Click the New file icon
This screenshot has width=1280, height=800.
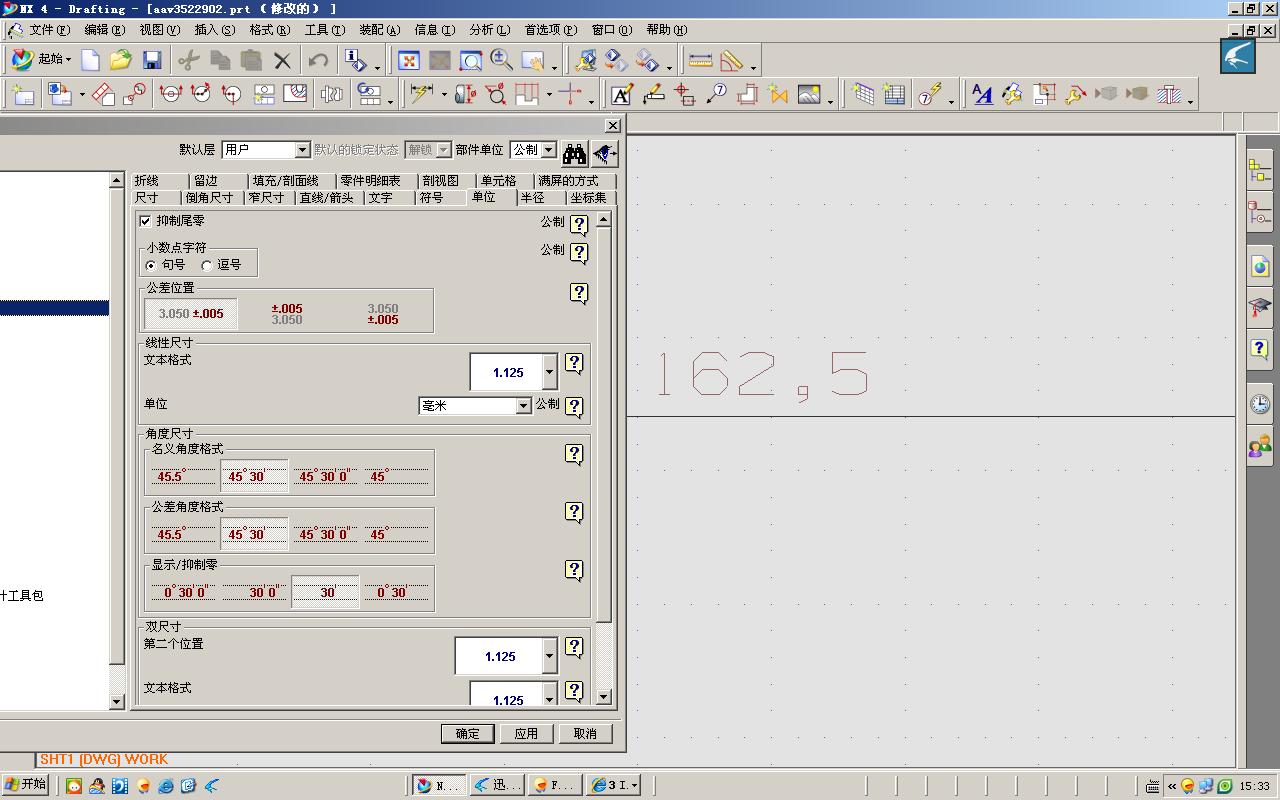pos(90,61)
